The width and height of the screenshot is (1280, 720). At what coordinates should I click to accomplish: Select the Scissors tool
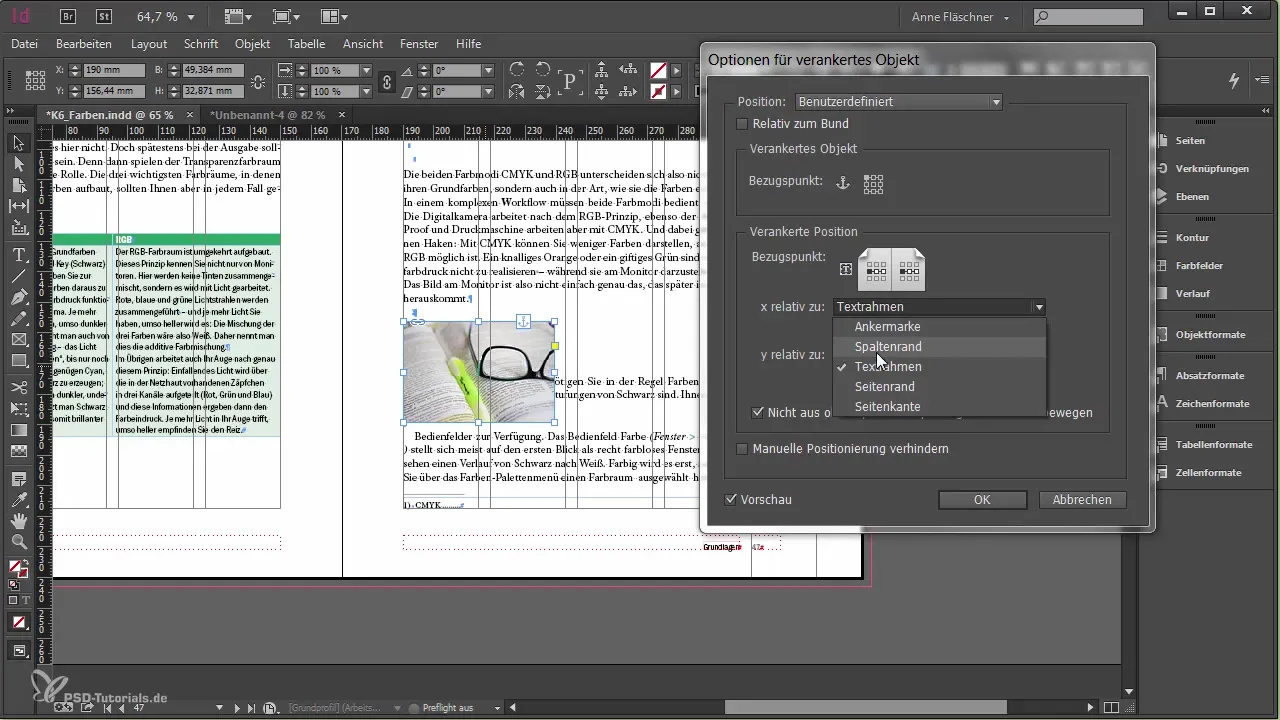point(18,387)
